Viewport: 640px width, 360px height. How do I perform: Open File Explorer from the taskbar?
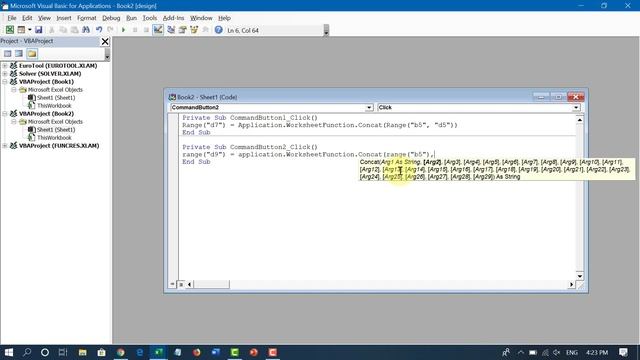click(x=82, y=352)
